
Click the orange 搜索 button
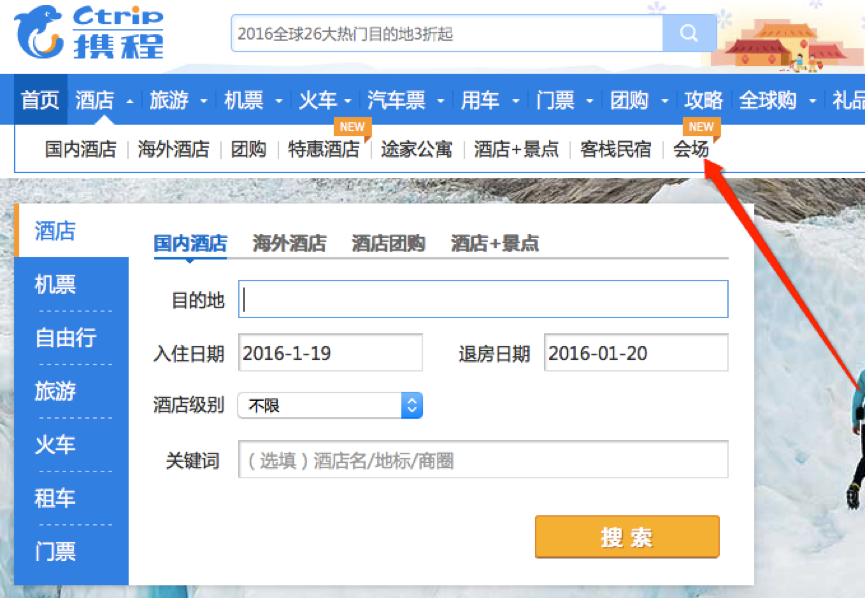coord(627,537)
